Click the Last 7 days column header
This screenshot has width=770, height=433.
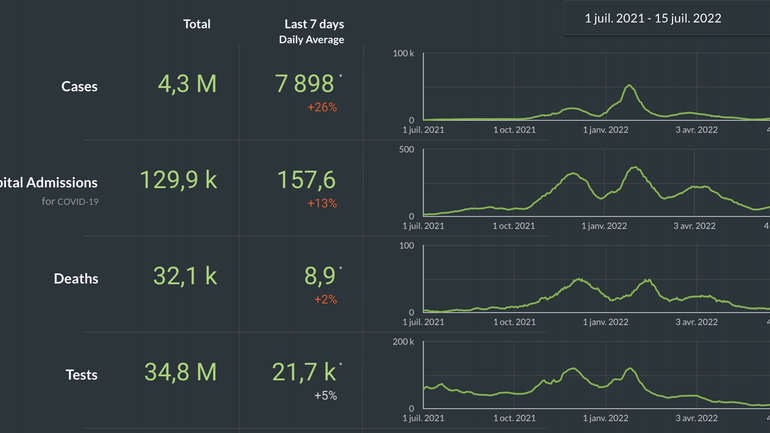pyautogui.click(x=314, y=24)
